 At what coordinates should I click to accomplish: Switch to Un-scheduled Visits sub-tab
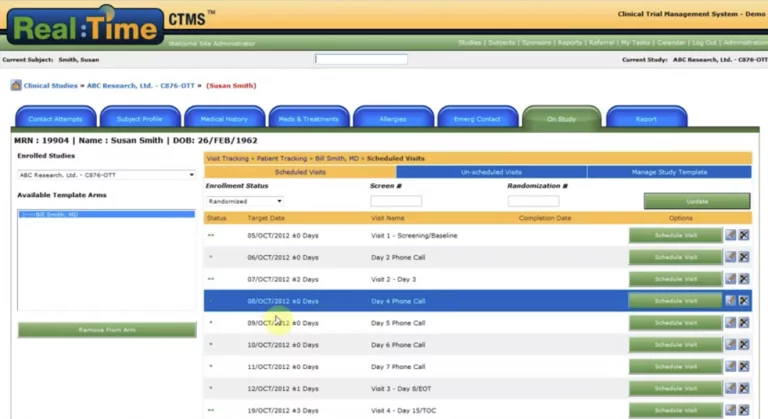point(491,172)
